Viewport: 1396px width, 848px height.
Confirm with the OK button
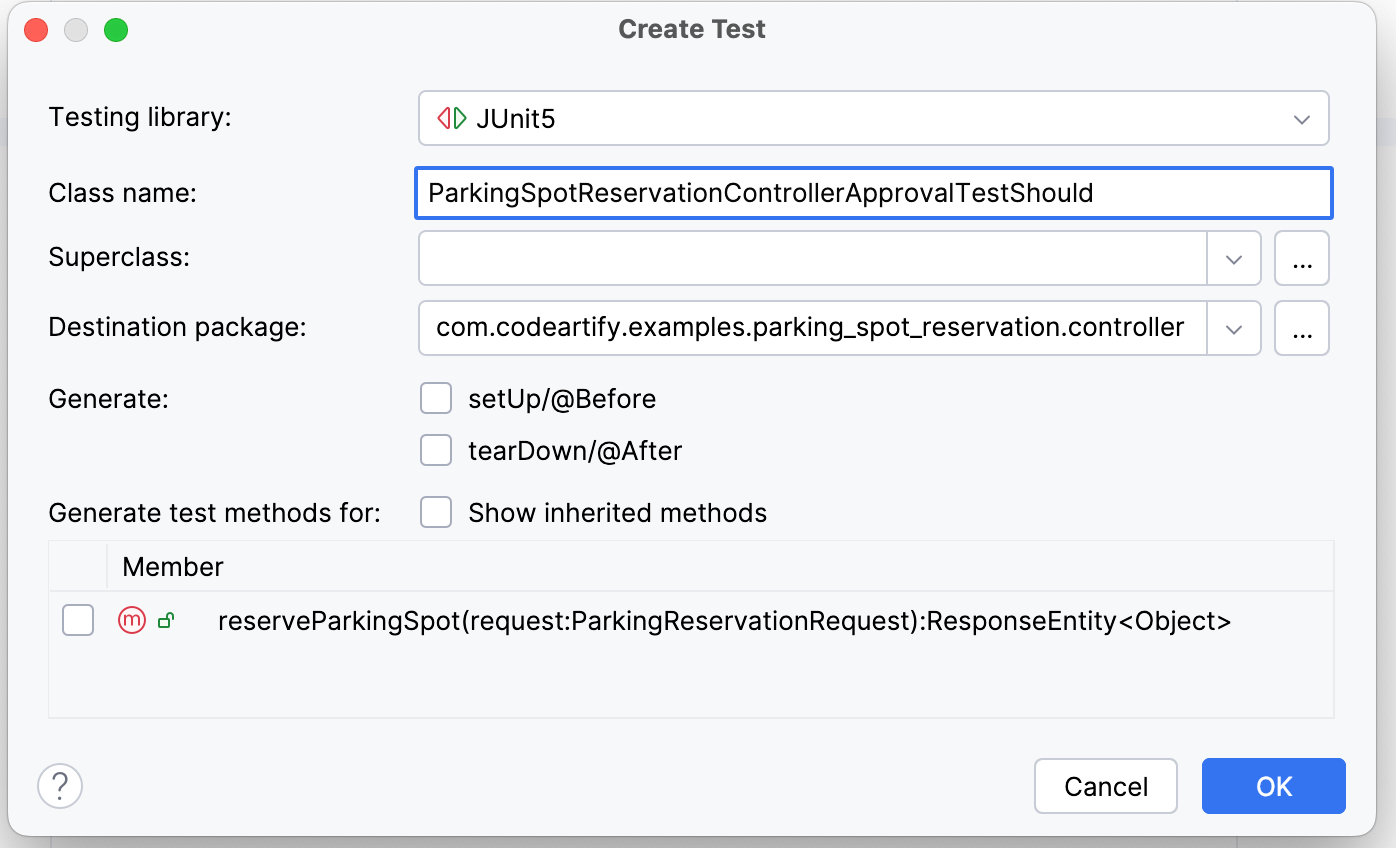pos(1273,787)
